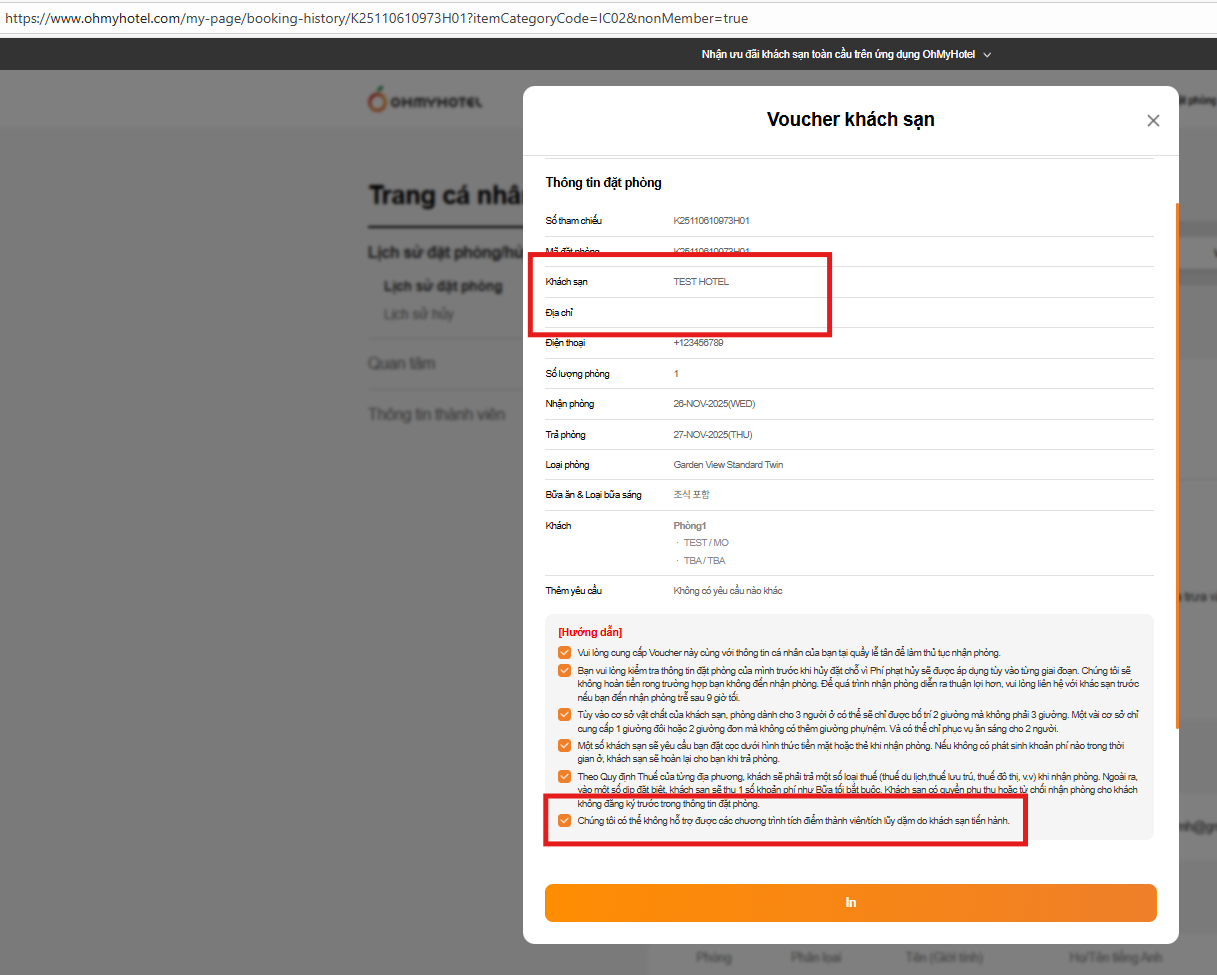The width and height of the screenshot is (1217, 975).
Task: Select room type Garden View Standard Twin
Action: [730, 465]
